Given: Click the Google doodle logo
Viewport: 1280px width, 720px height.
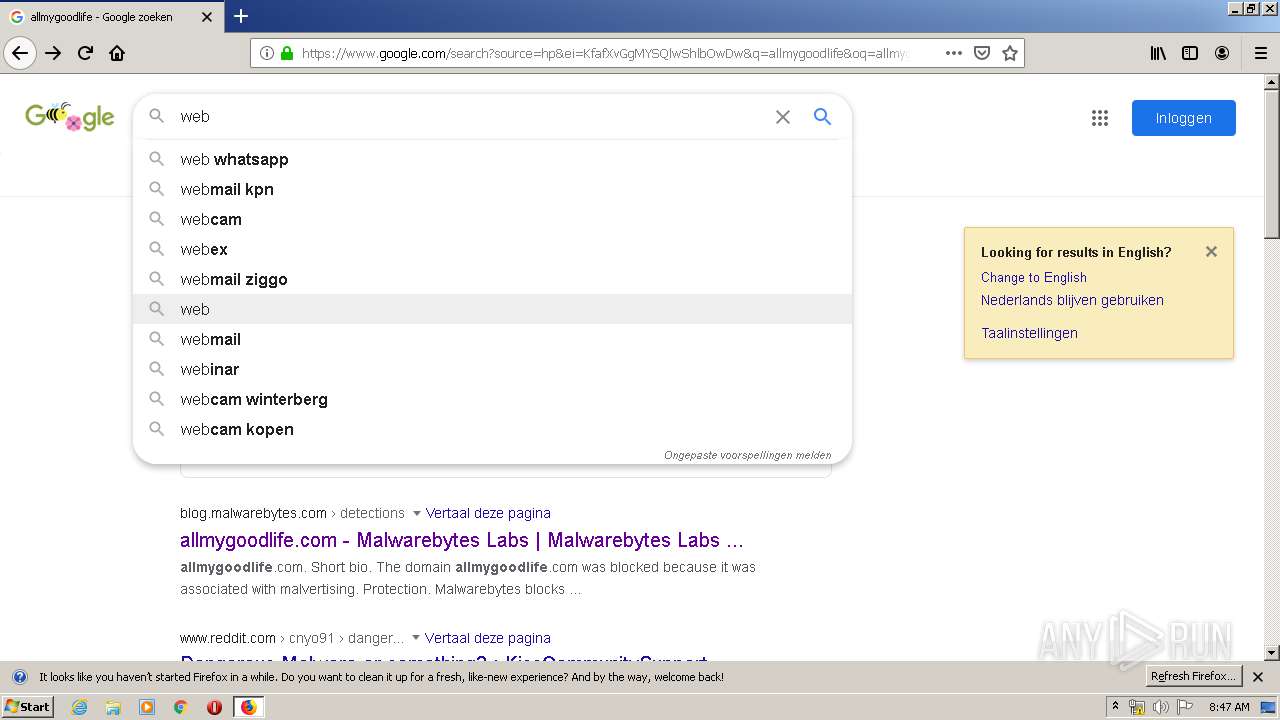Looking at the screenshot, I should 70,117.
